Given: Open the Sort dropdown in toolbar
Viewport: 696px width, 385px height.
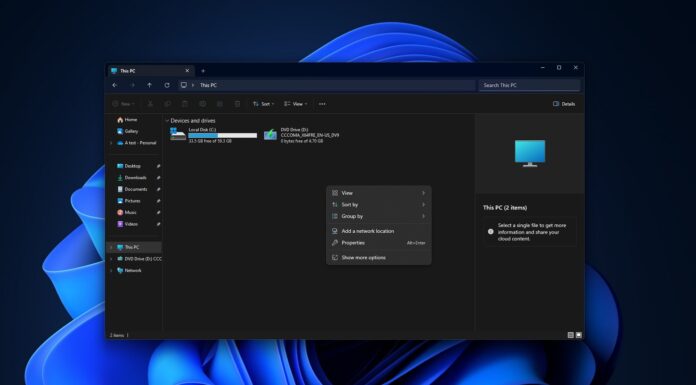Looking at the screenshot, I should click(264, 104).
